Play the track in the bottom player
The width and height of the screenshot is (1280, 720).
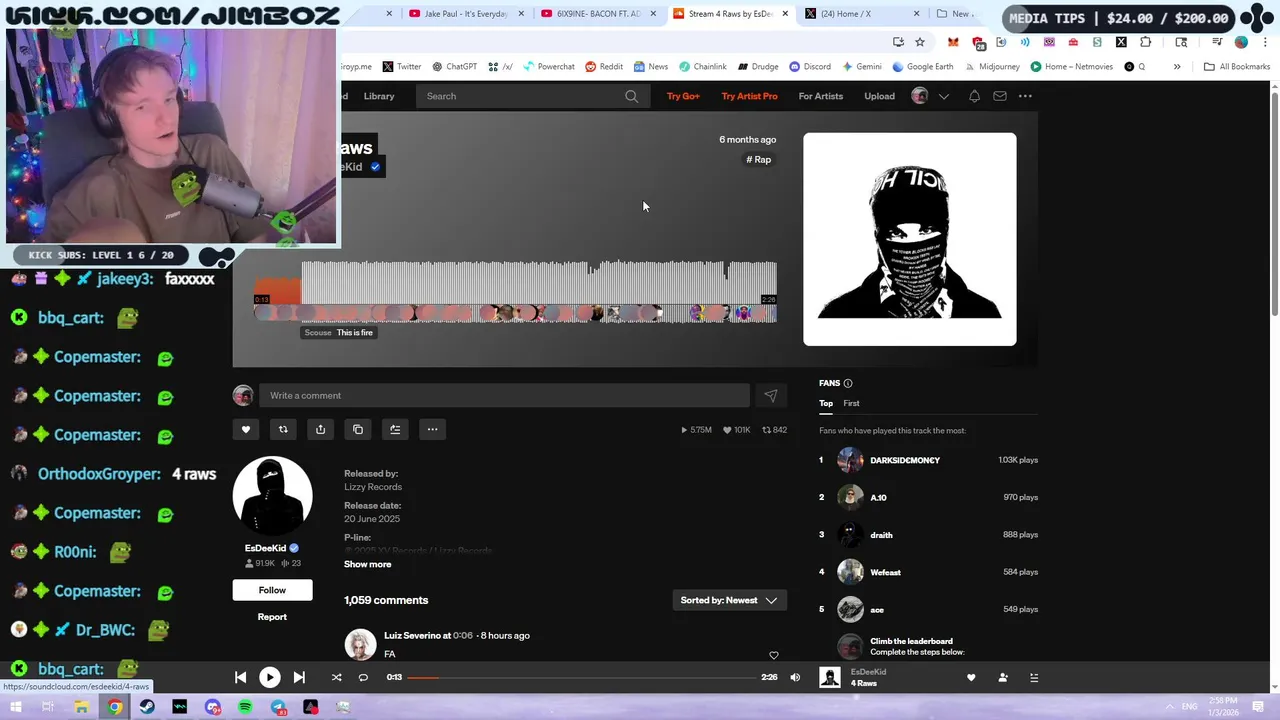point(270,677)
